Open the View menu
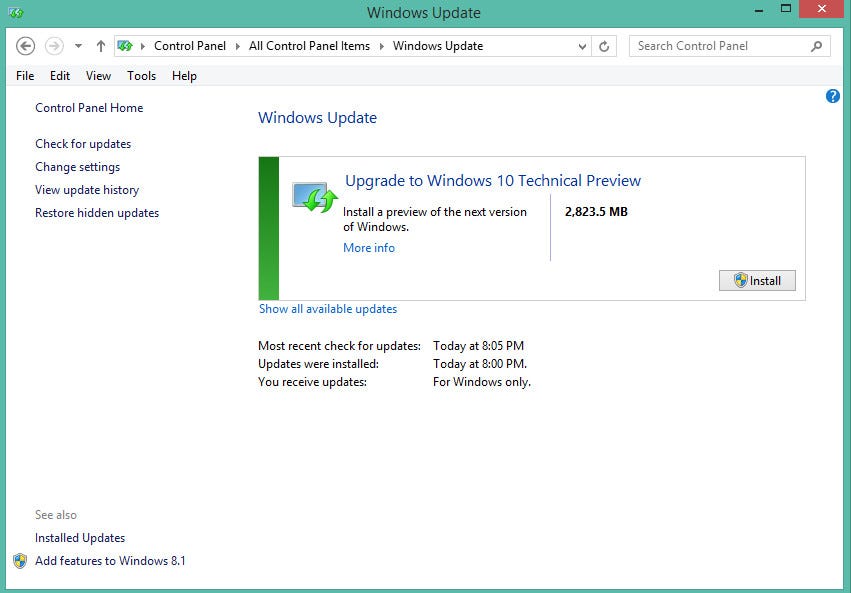 (x=97, y=75)
